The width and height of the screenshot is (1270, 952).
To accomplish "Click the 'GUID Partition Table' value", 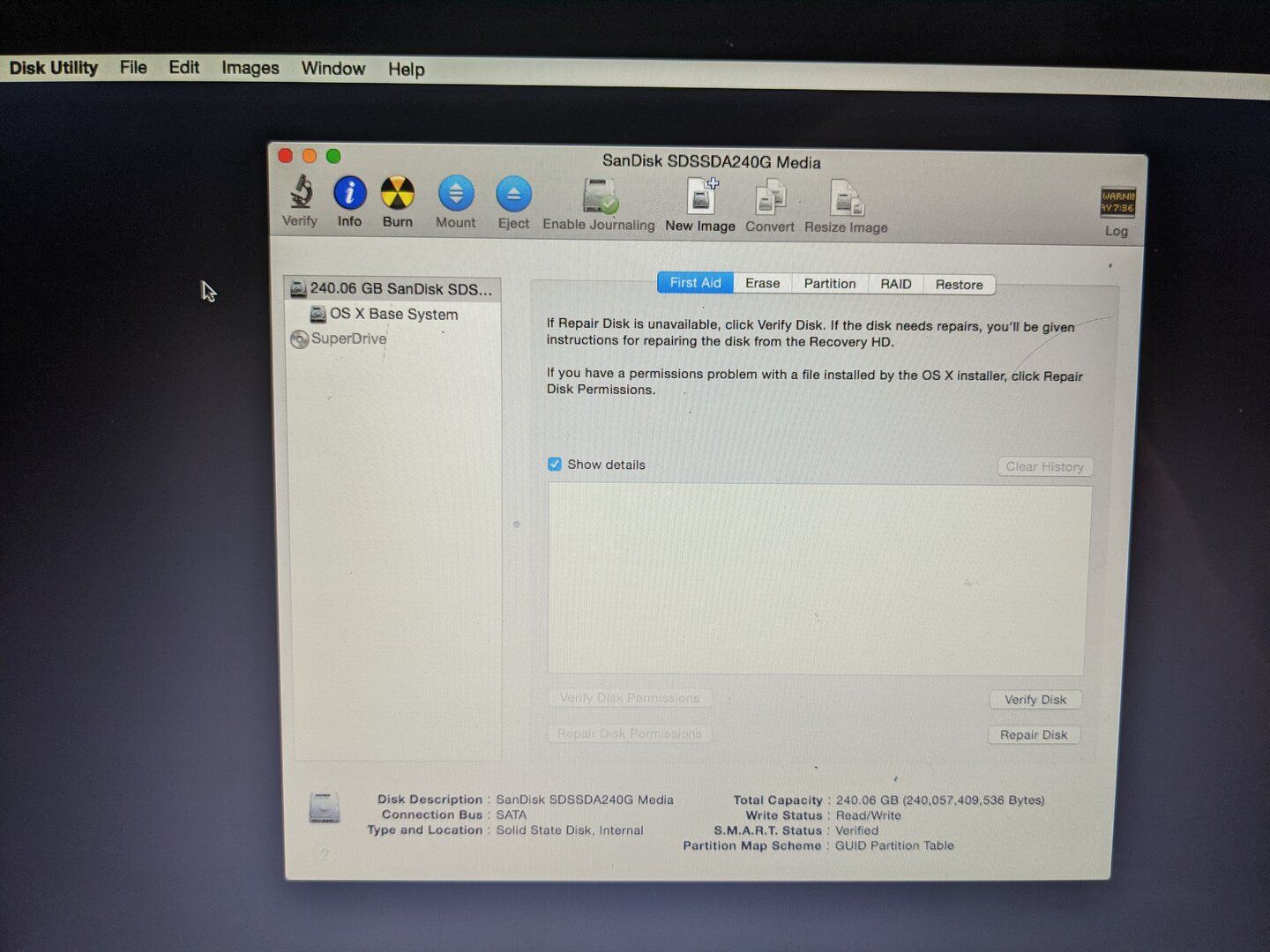I will (894, 845).
